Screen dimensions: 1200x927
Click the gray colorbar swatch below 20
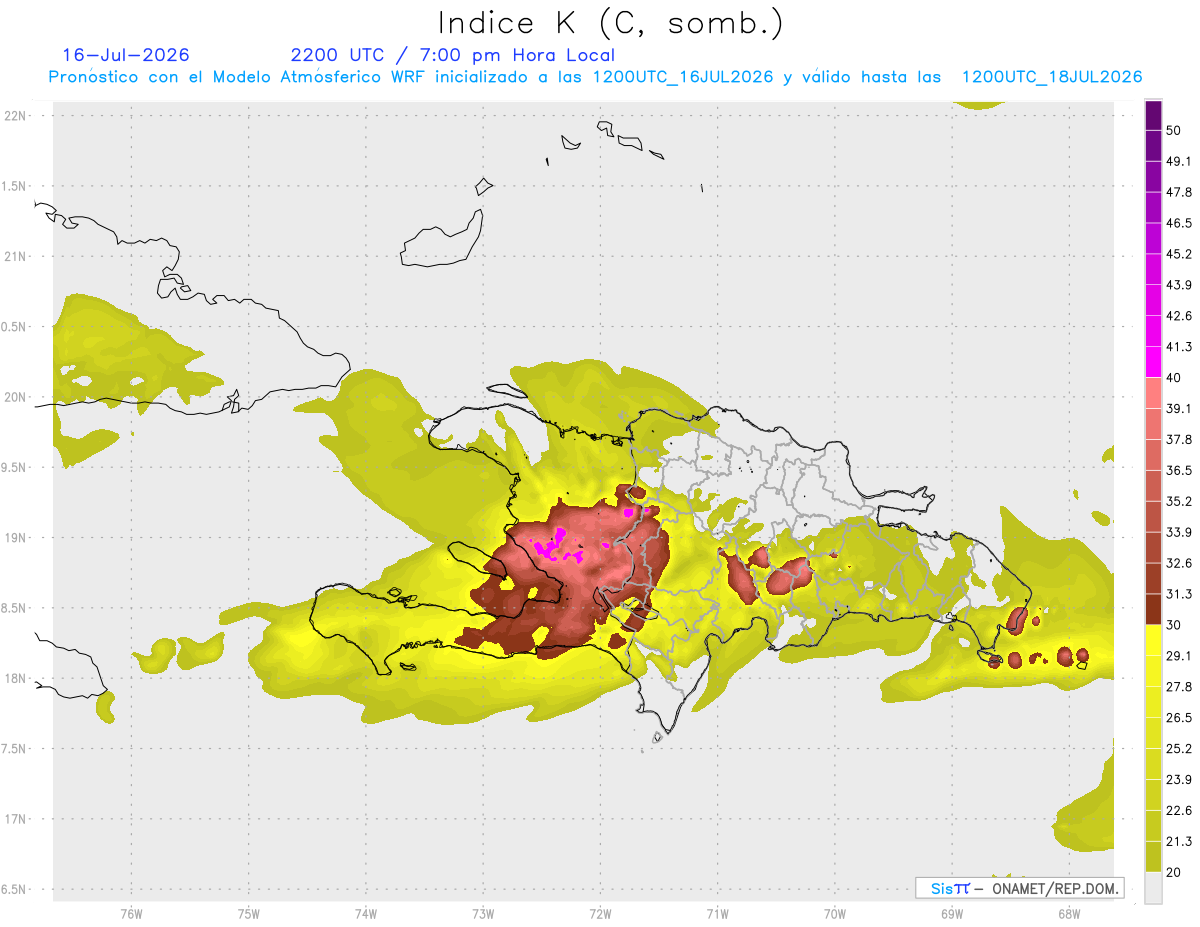[x=1153, y=888]
